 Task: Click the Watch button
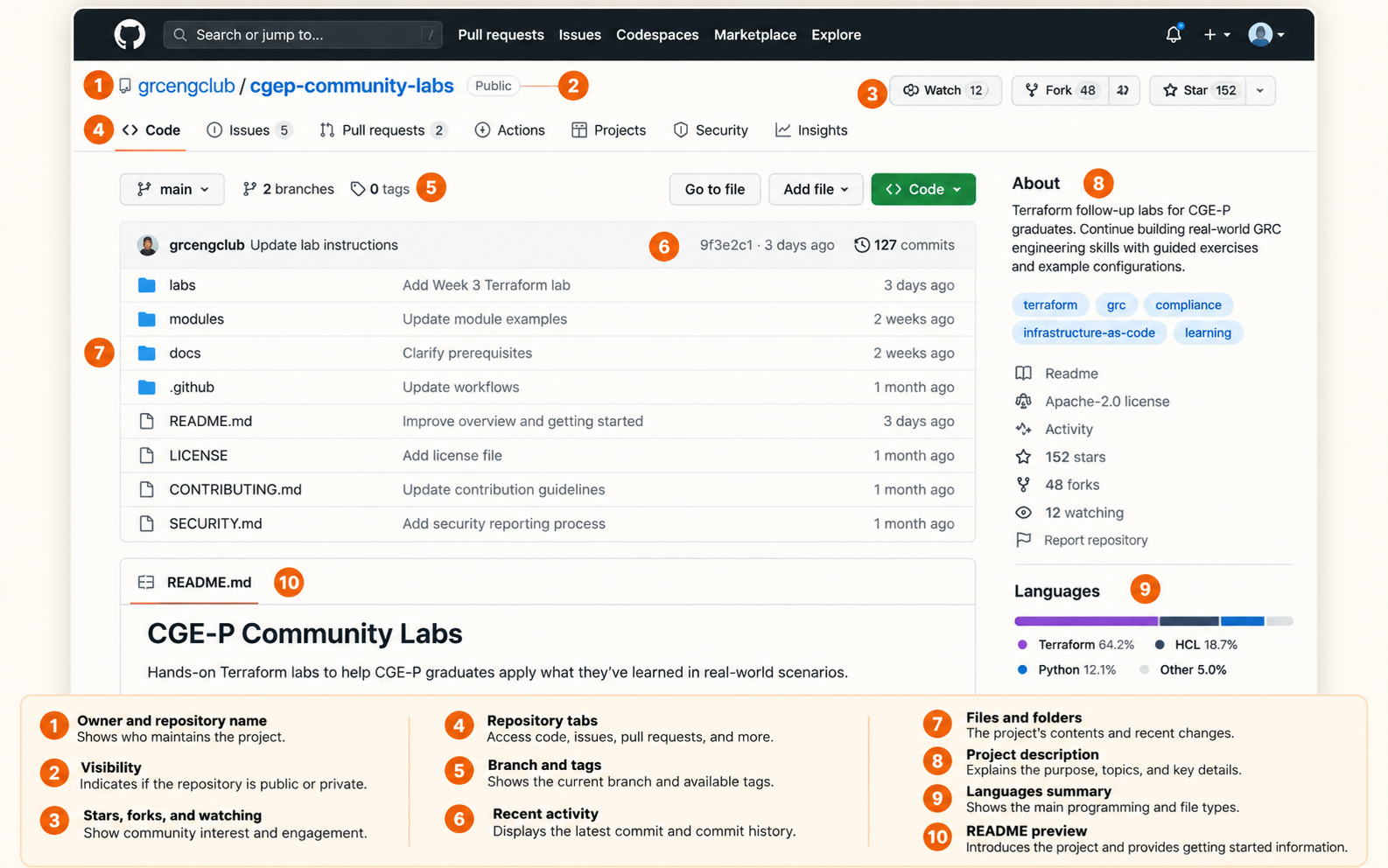[x=945, y=90]
